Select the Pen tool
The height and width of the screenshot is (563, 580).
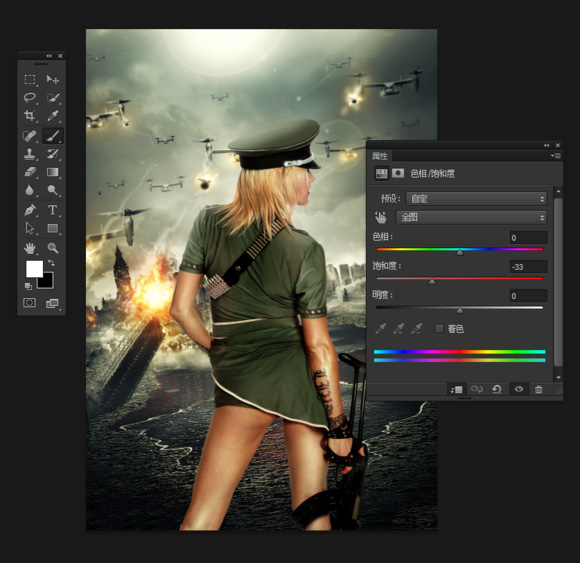(30, 210)
